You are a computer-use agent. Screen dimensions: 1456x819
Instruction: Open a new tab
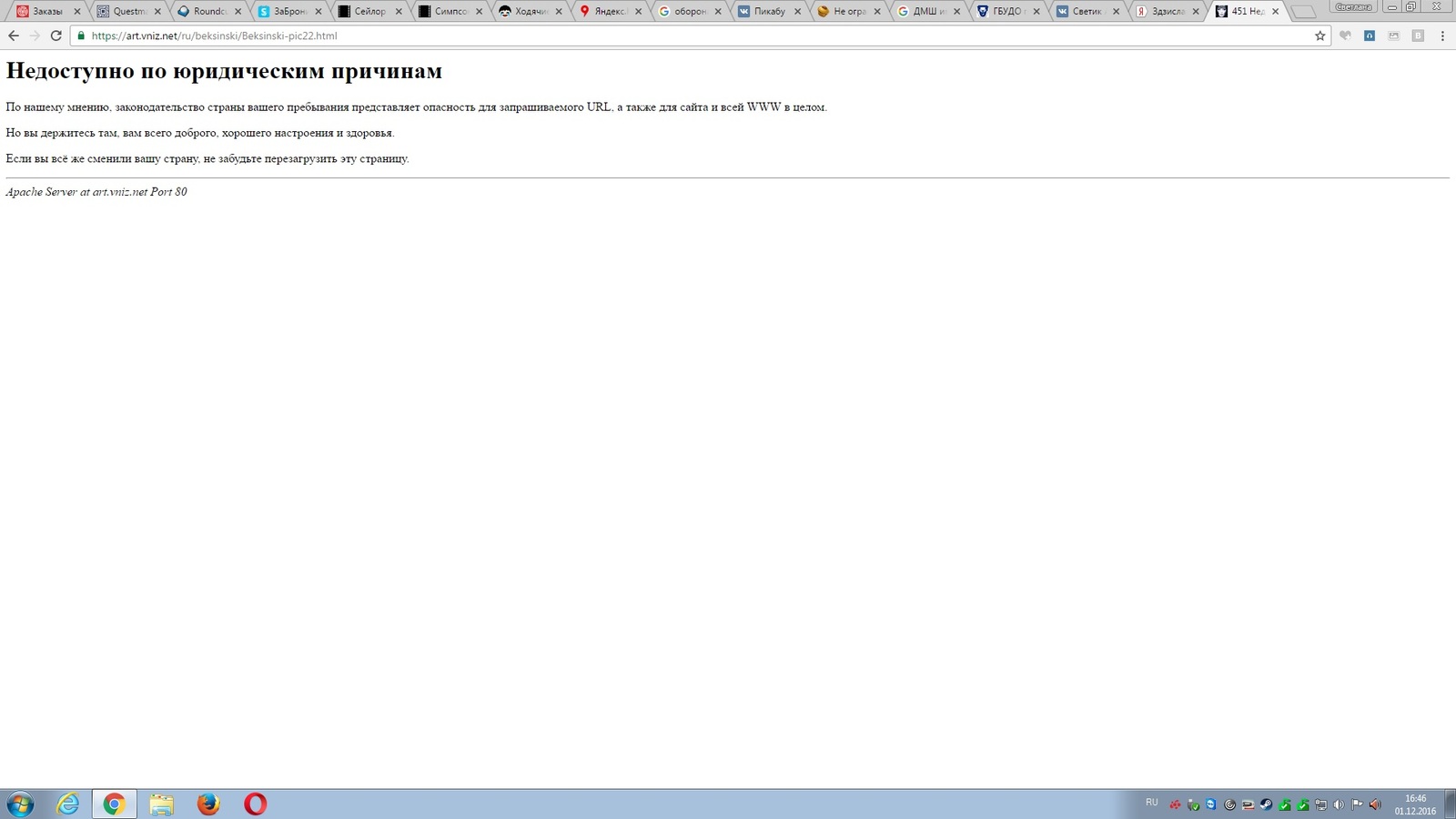(1303, 12)
